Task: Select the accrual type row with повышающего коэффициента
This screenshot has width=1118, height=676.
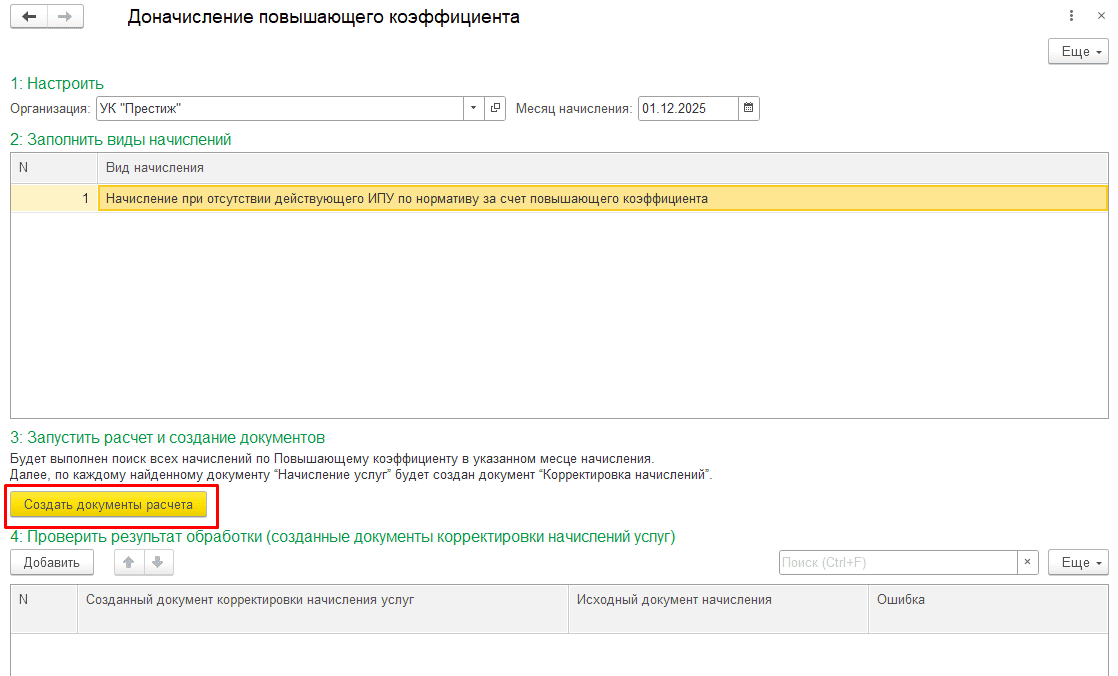Action: pyautogui.click(x=600, y=199)
